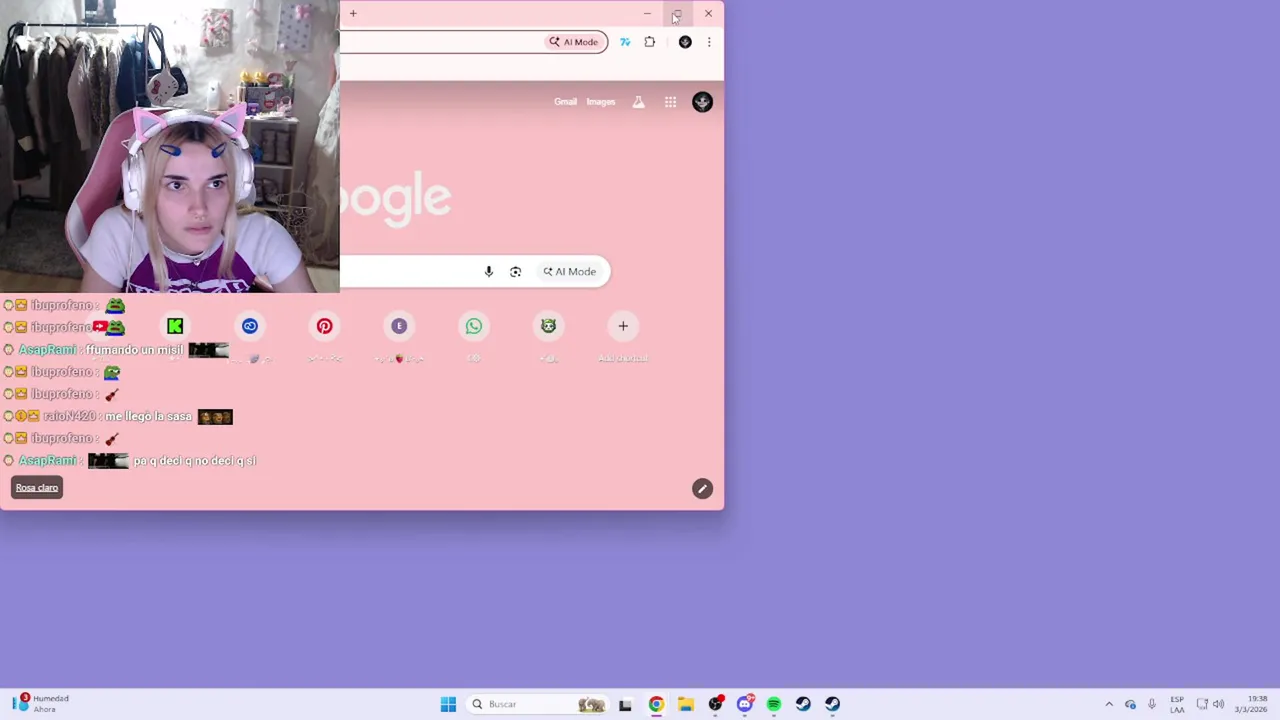Image resolution: width=1280 pixels, height=720 pixels.
Task: Open the YouTube shortcut tile
Action: point(100,326)
